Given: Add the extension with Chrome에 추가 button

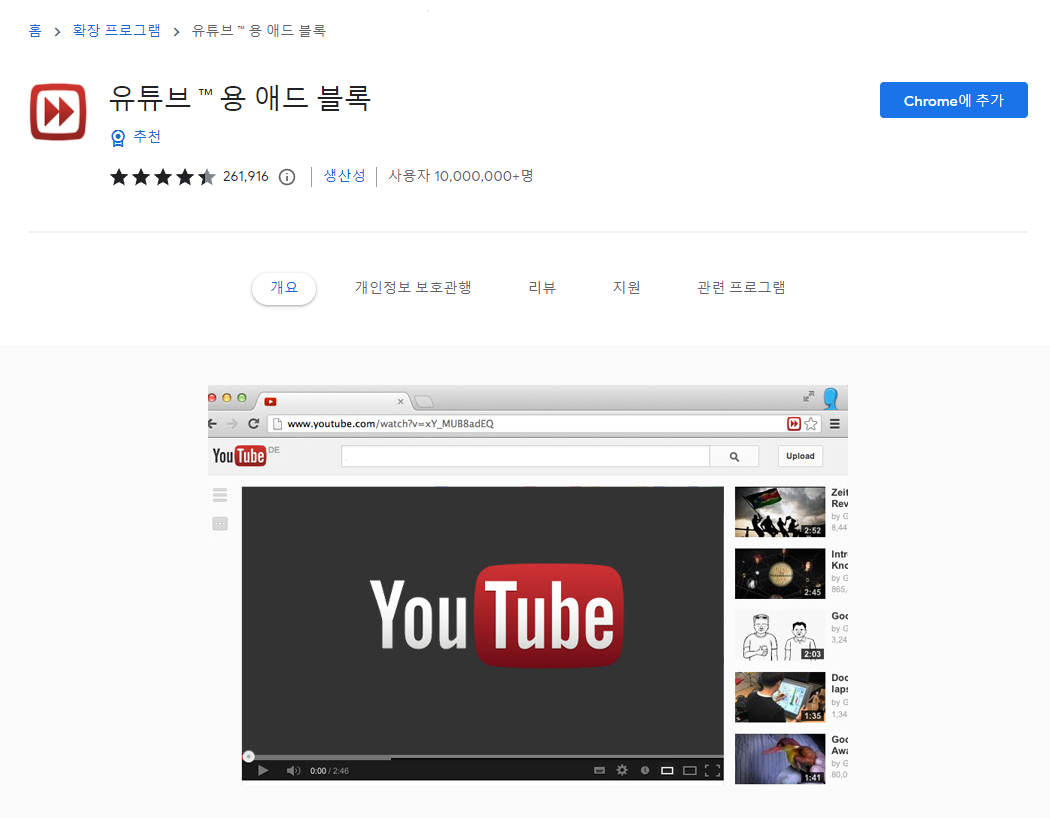Looking at the screenshot, I should point(953,100).
